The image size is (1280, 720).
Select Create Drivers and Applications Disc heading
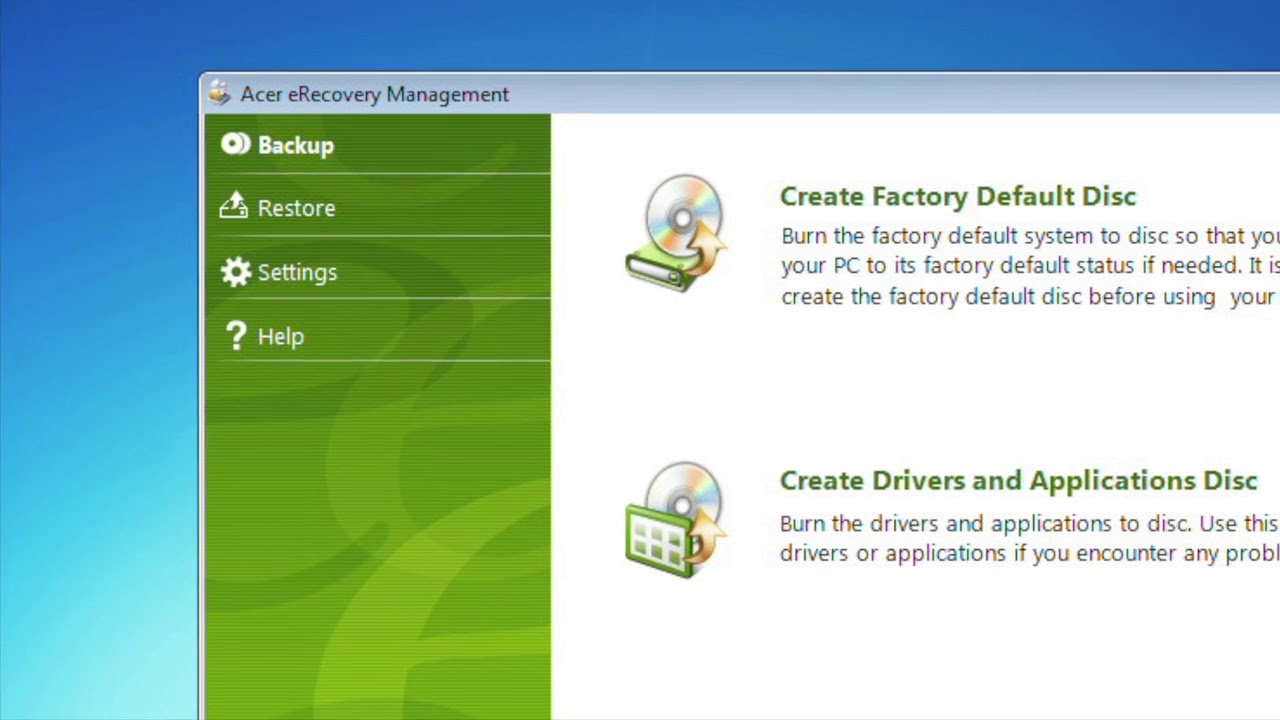(x=1018, y=480)
